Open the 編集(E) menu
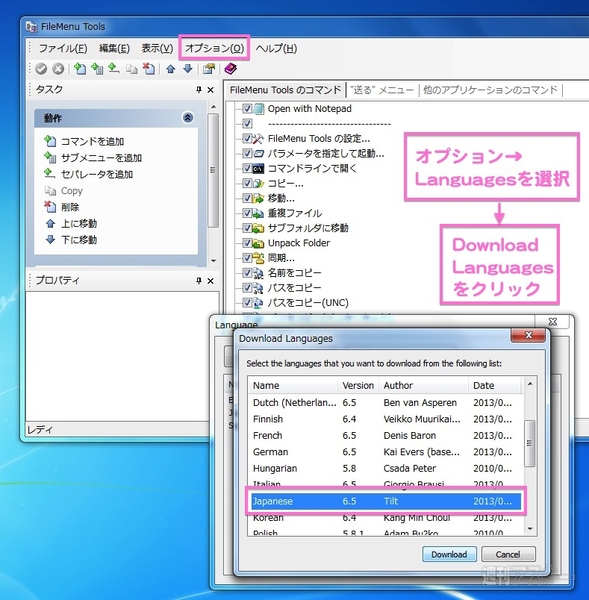Viewport: 589px width, 600px height. (x=114, y=48)
